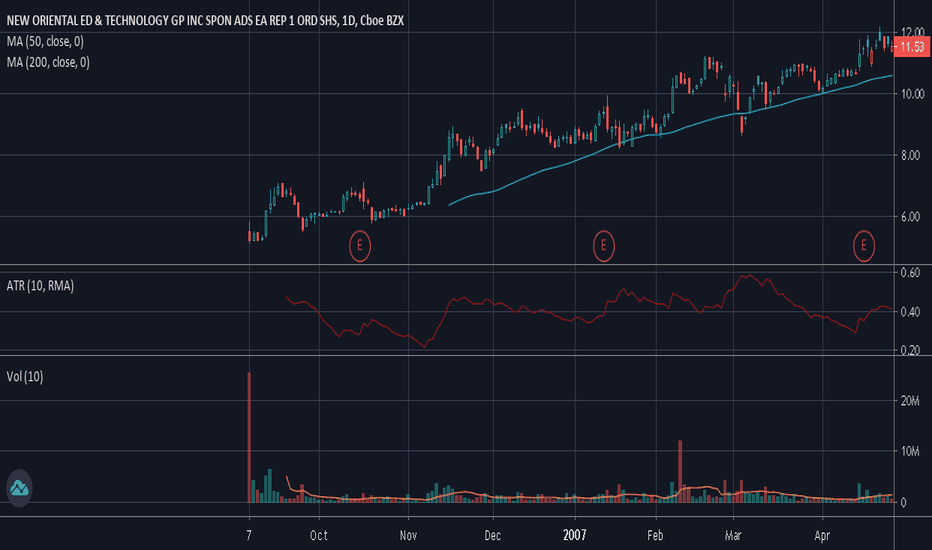The width and height of the screenshot is (932, 550).
Task: Click the Feb label on time axis
Action: (656, 536)
